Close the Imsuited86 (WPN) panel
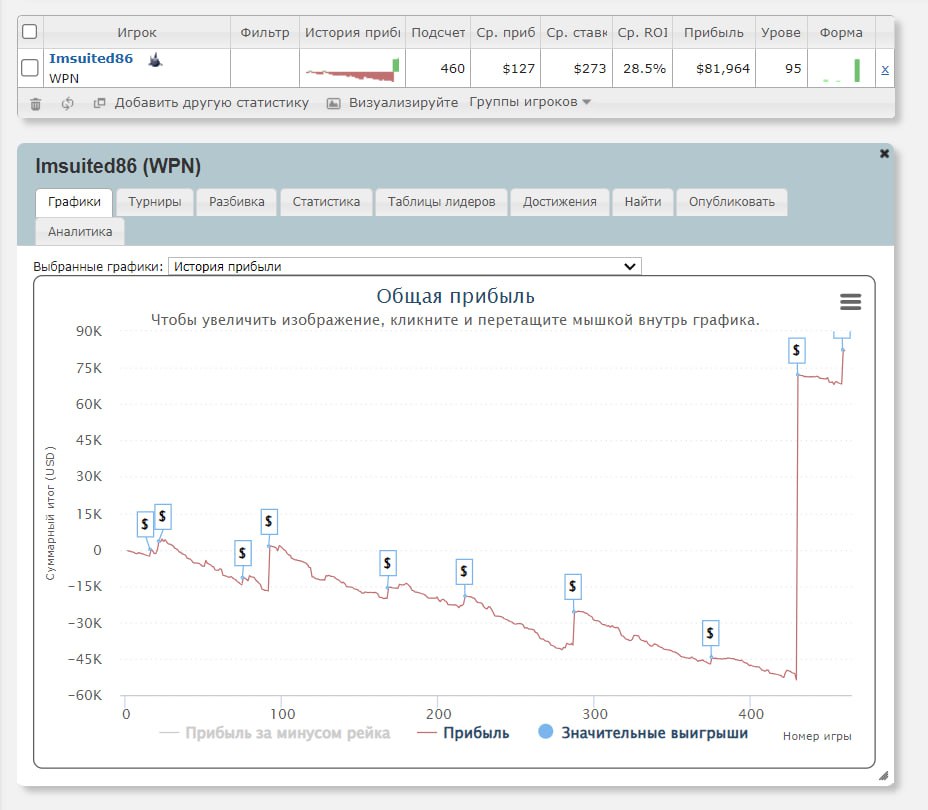Image resolution: width=928 pixels, height=810 pixels. click(884, 153)
